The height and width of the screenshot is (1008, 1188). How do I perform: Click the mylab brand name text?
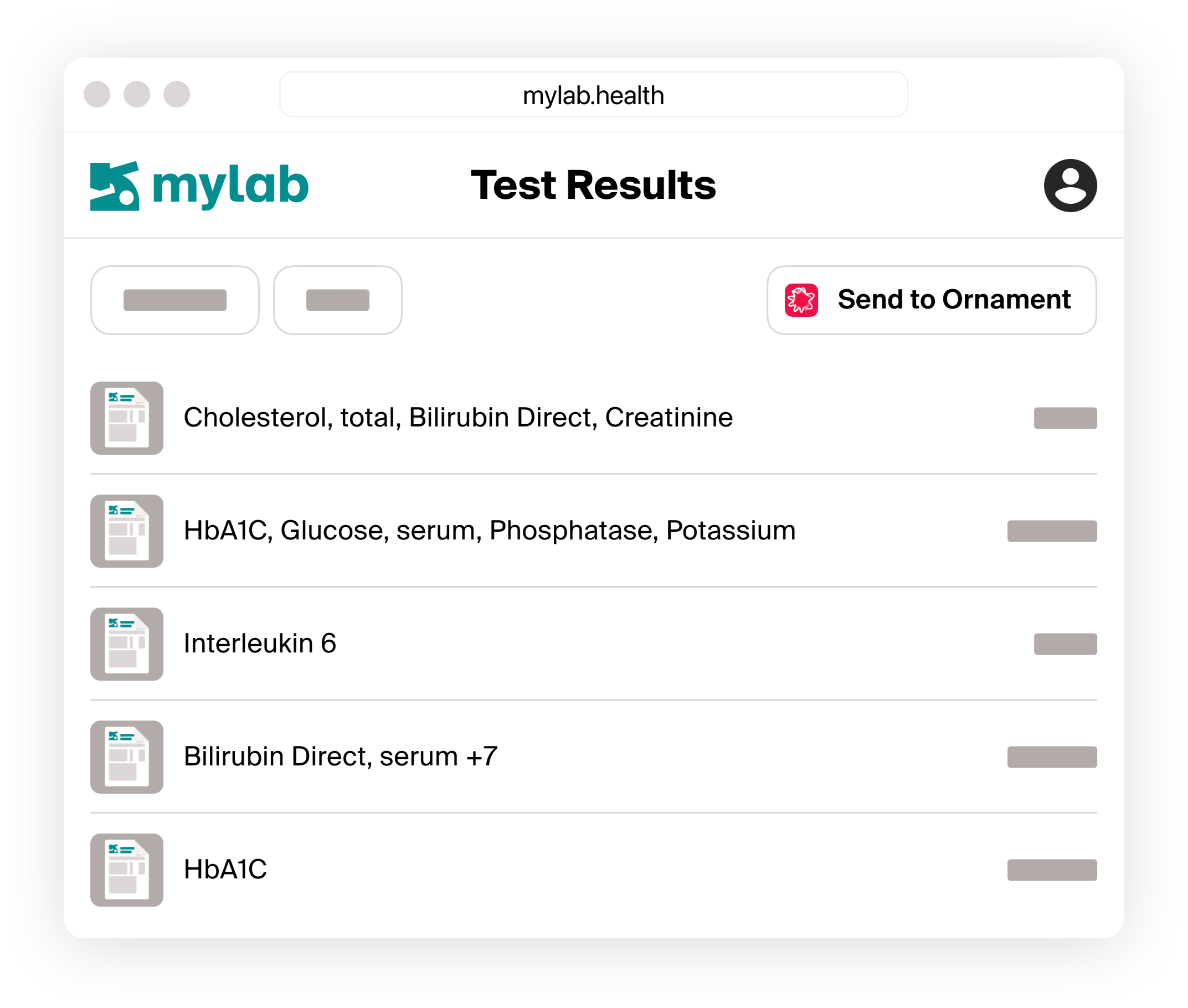pyautogui.click(x=230, y=186)
